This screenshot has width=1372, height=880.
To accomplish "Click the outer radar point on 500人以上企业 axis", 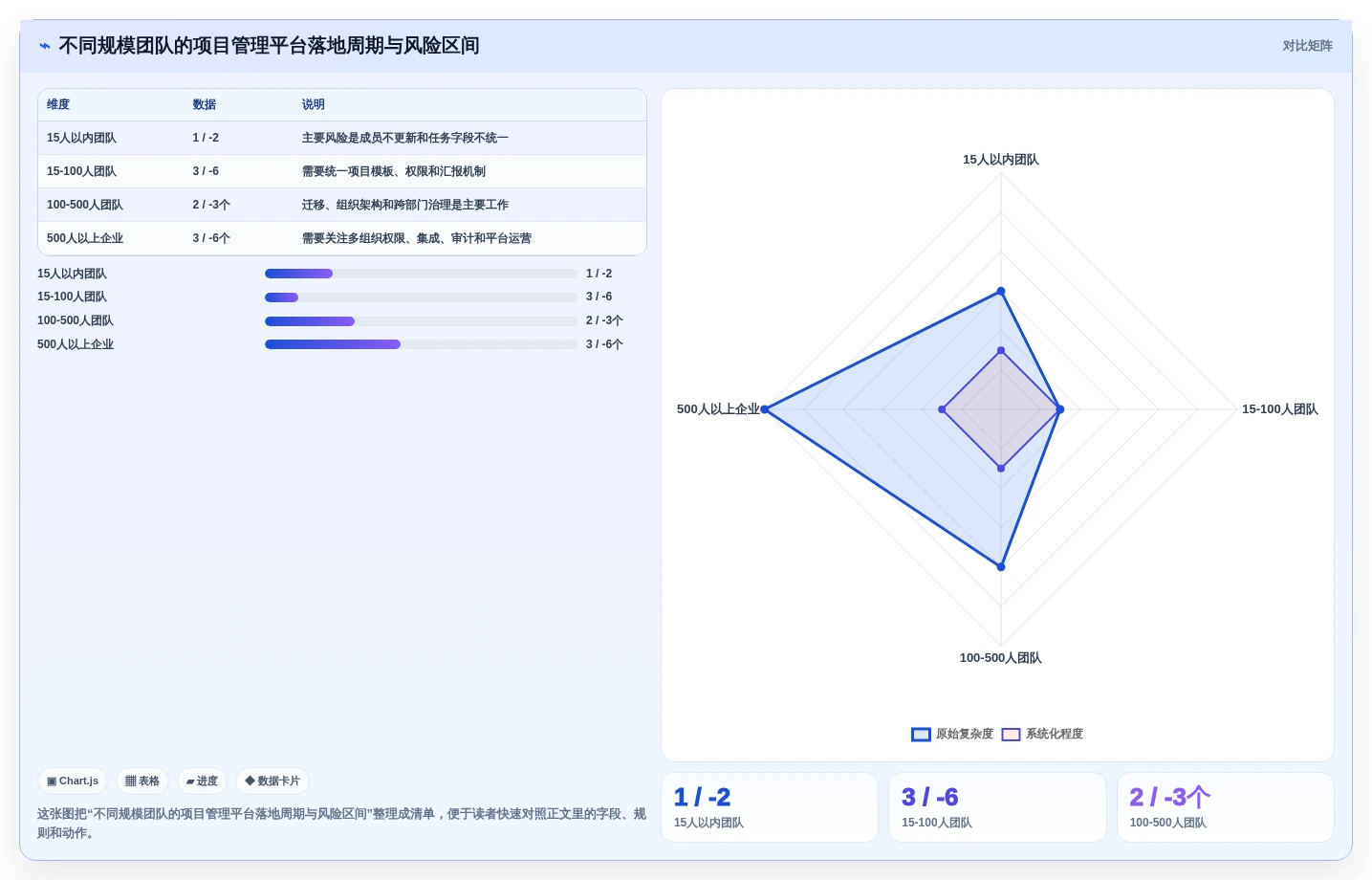I will tap(765, 409).
